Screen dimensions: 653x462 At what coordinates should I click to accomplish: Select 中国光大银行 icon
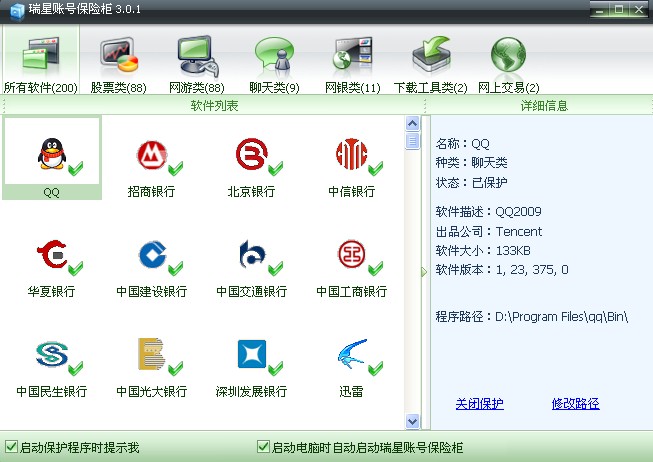click(152, 354)
